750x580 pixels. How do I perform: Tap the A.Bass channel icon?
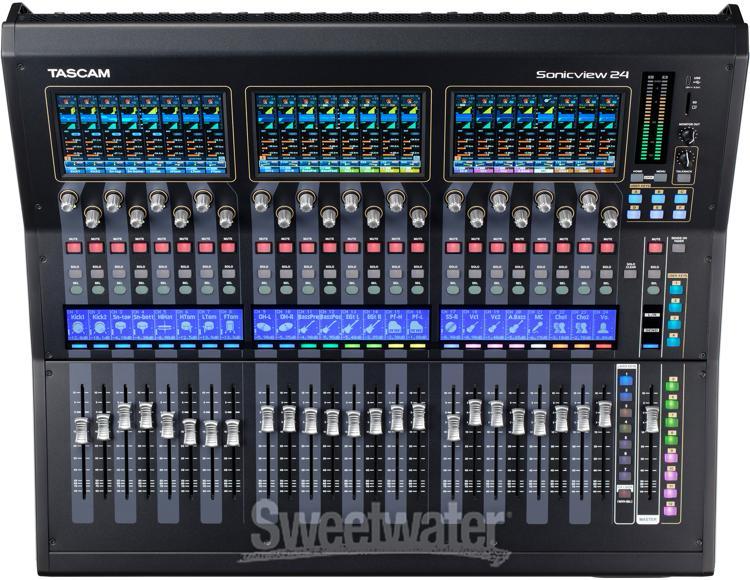517,327
